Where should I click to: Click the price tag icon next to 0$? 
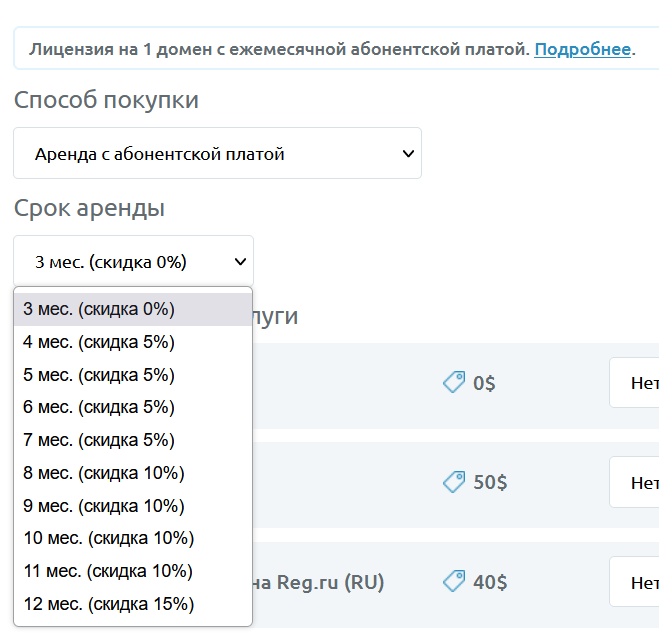454,383
